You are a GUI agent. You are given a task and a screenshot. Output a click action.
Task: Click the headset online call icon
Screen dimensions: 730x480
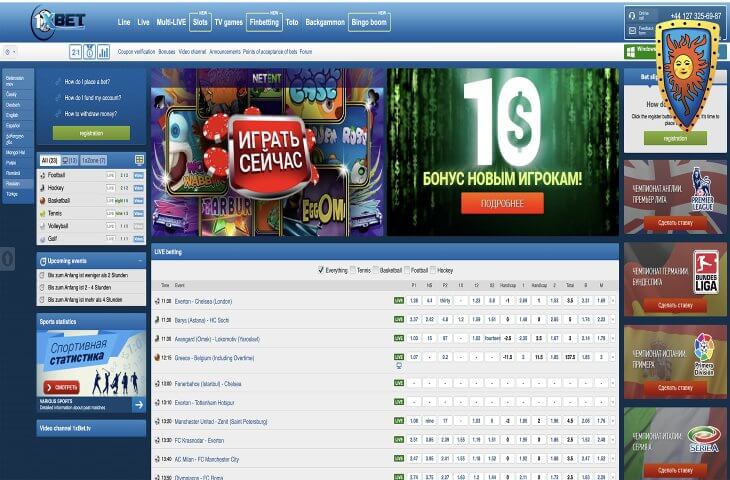tap(632, 15)
